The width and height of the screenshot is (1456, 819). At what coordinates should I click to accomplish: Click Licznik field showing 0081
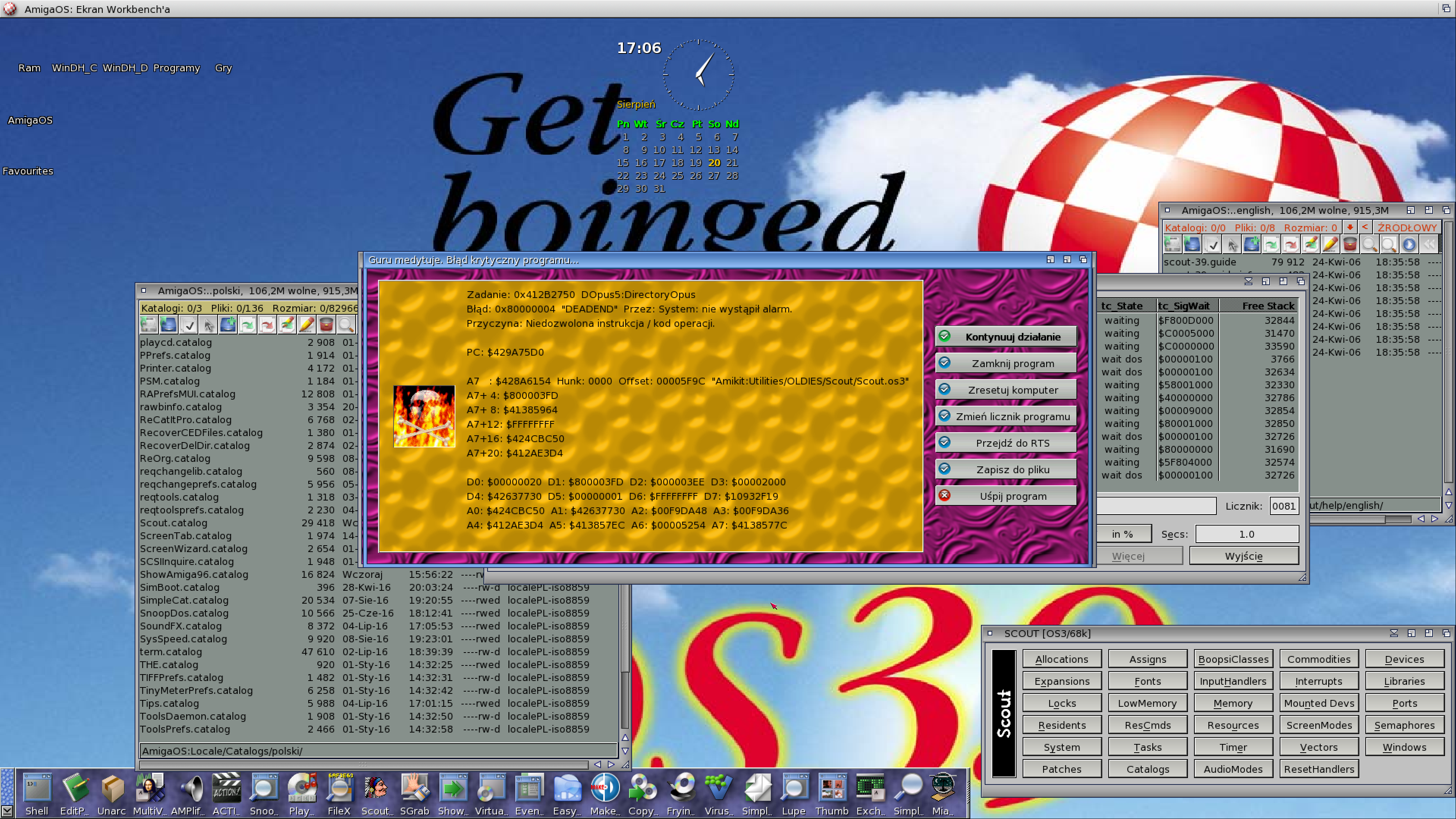point(1283,506)
